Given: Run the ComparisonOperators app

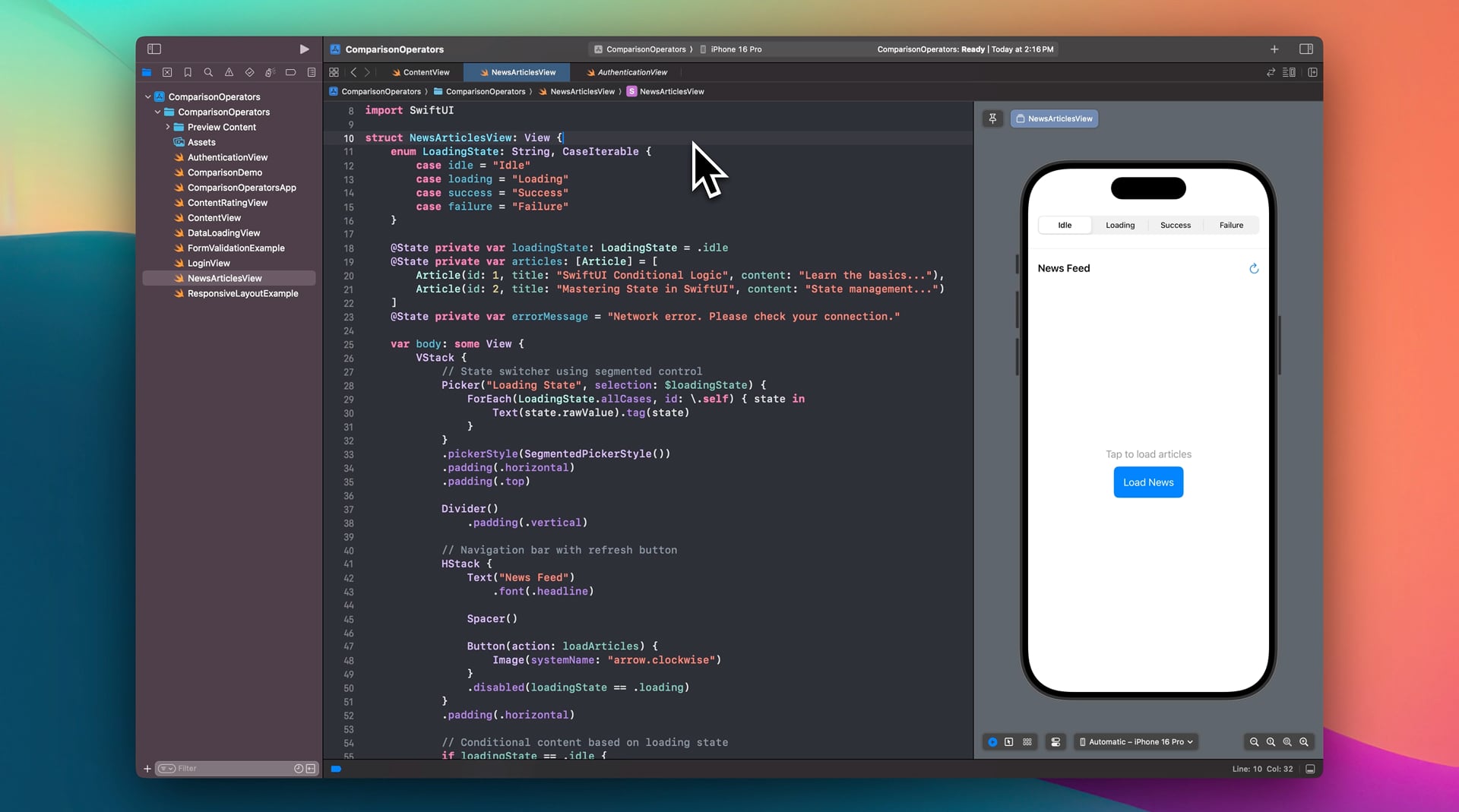Looking at the screenshot, I should click(x=304, y=49).
